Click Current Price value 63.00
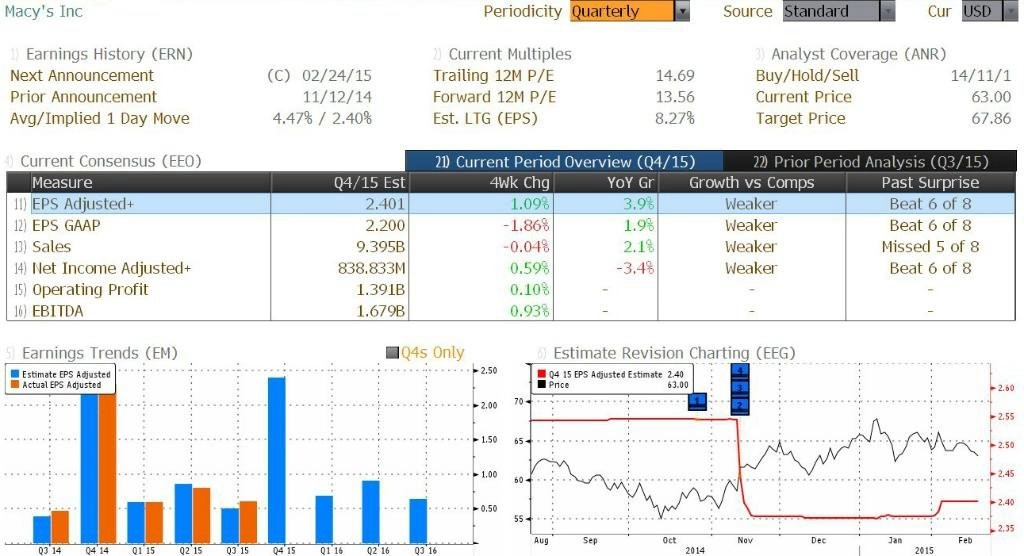The image size is (1024, 556). 991,97
